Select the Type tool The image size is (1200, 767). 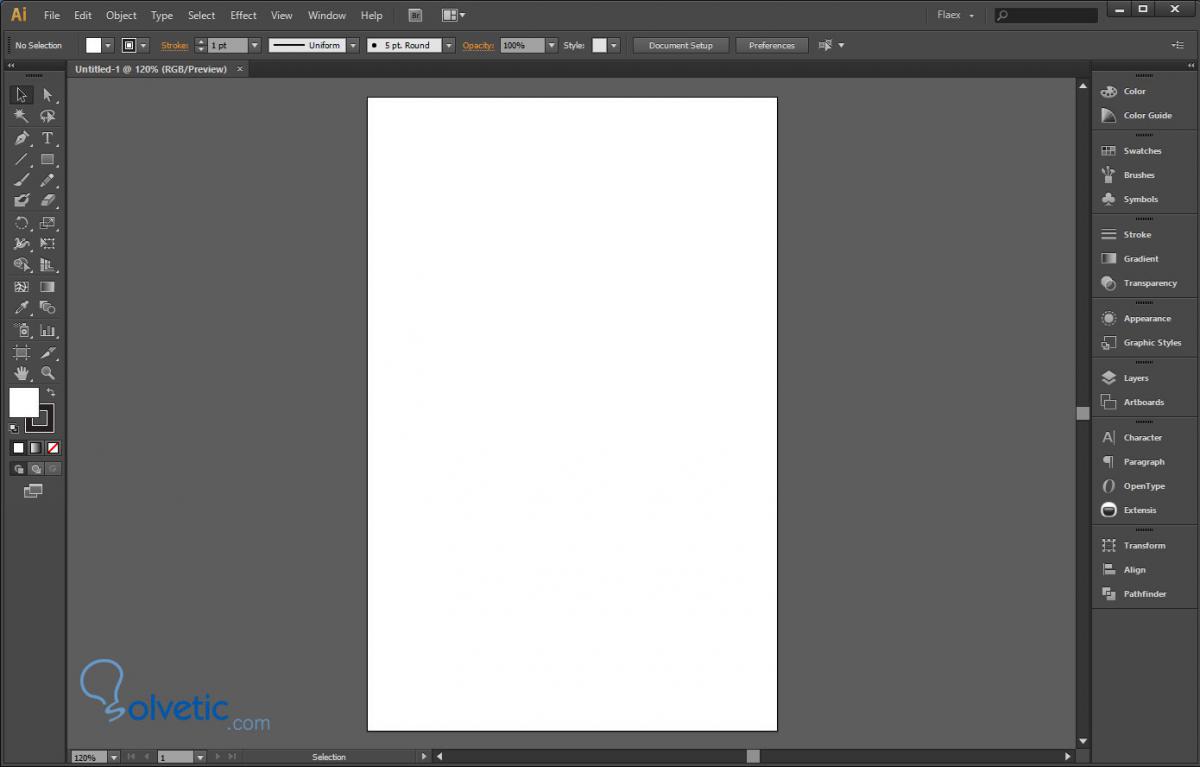click(47, 138)
